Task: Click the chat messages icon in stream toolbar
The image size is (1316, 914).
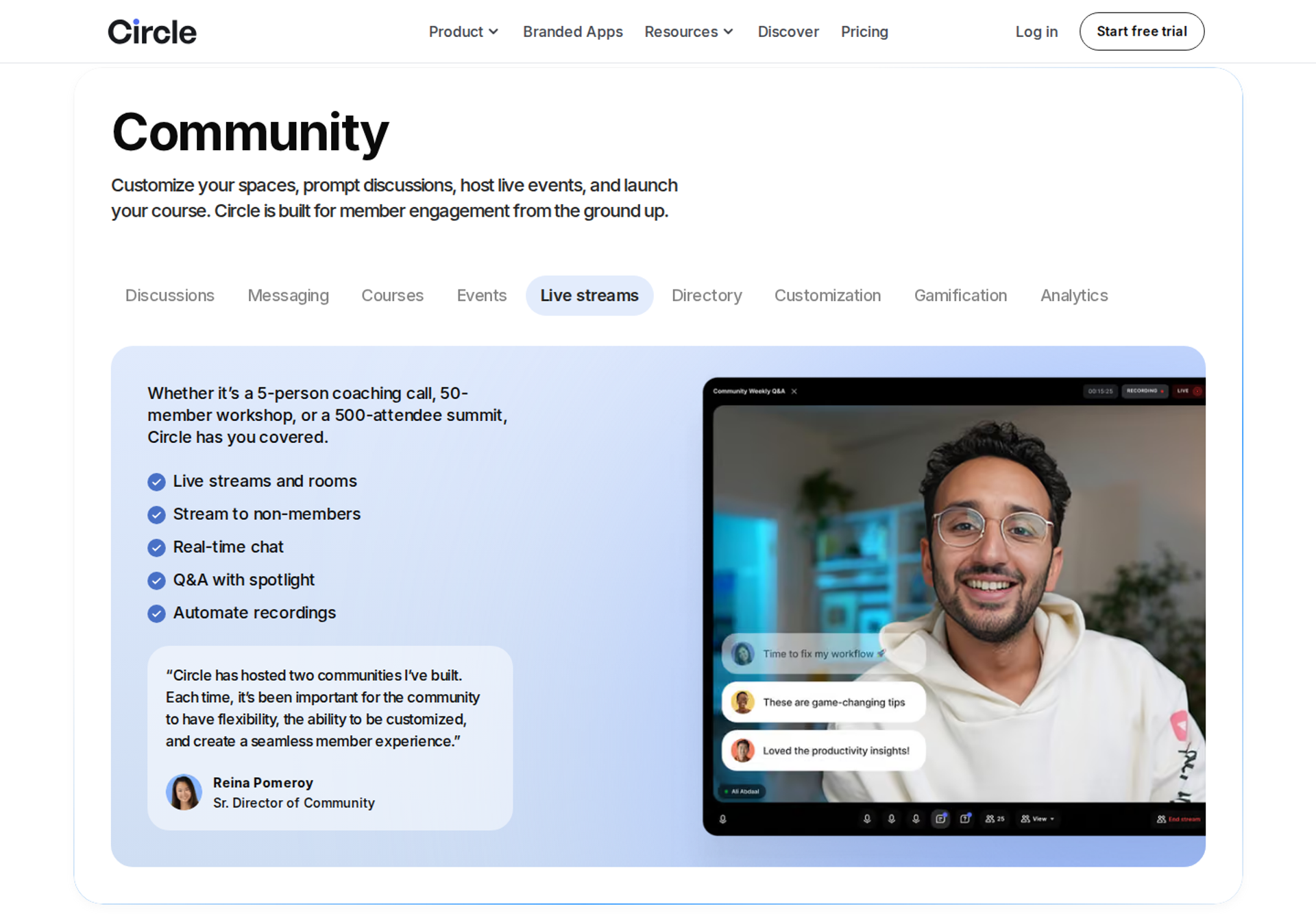Action: coord(940,819)
